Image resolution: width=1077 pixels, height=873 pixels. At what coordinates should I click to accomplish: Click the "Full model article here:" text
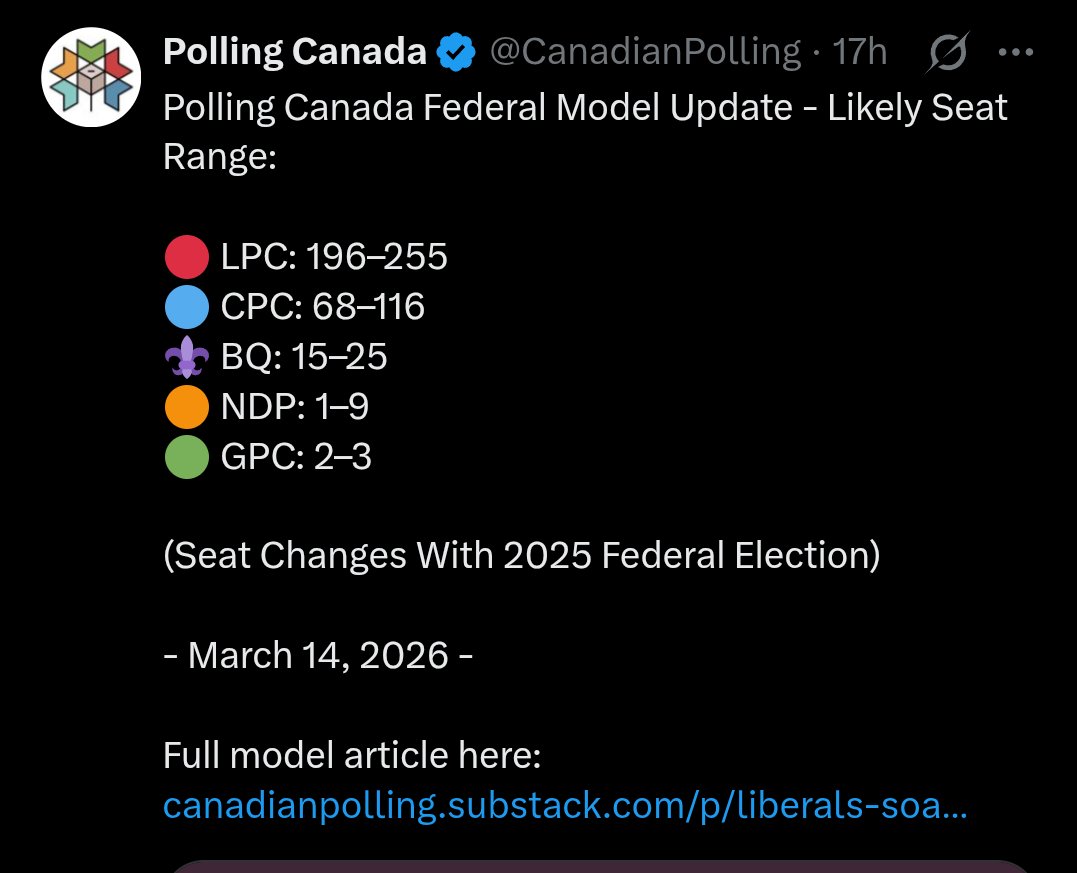click(352, 756)
